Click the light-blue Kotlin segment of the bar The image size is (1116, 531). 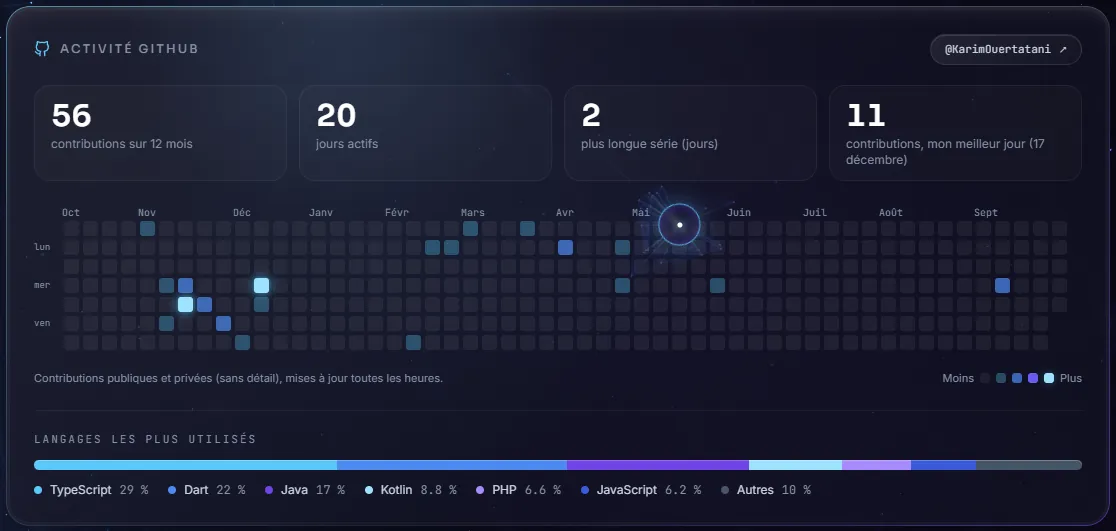point(795,465)
